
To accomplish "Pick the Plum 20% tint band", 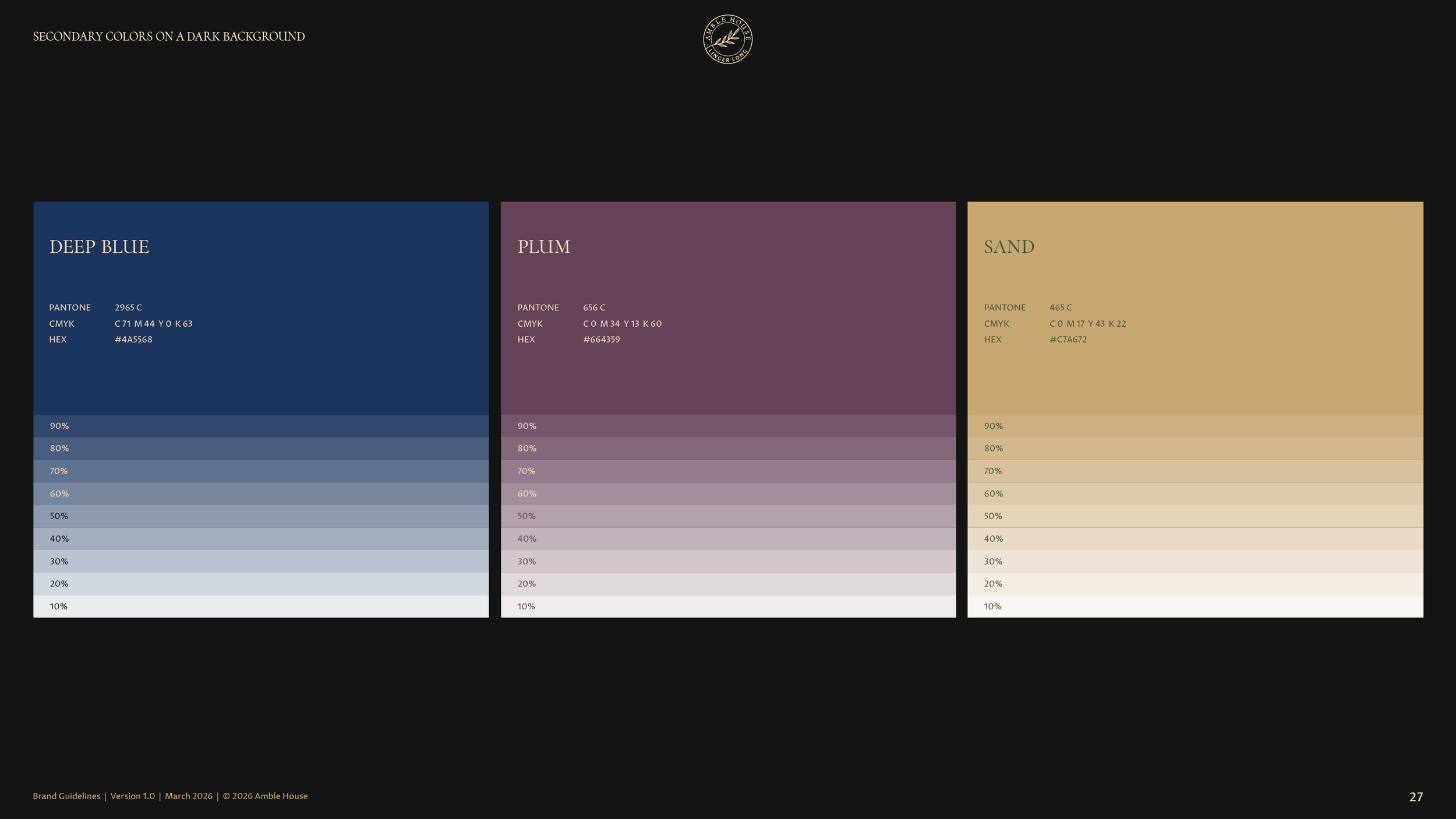I will click(728, 584).
